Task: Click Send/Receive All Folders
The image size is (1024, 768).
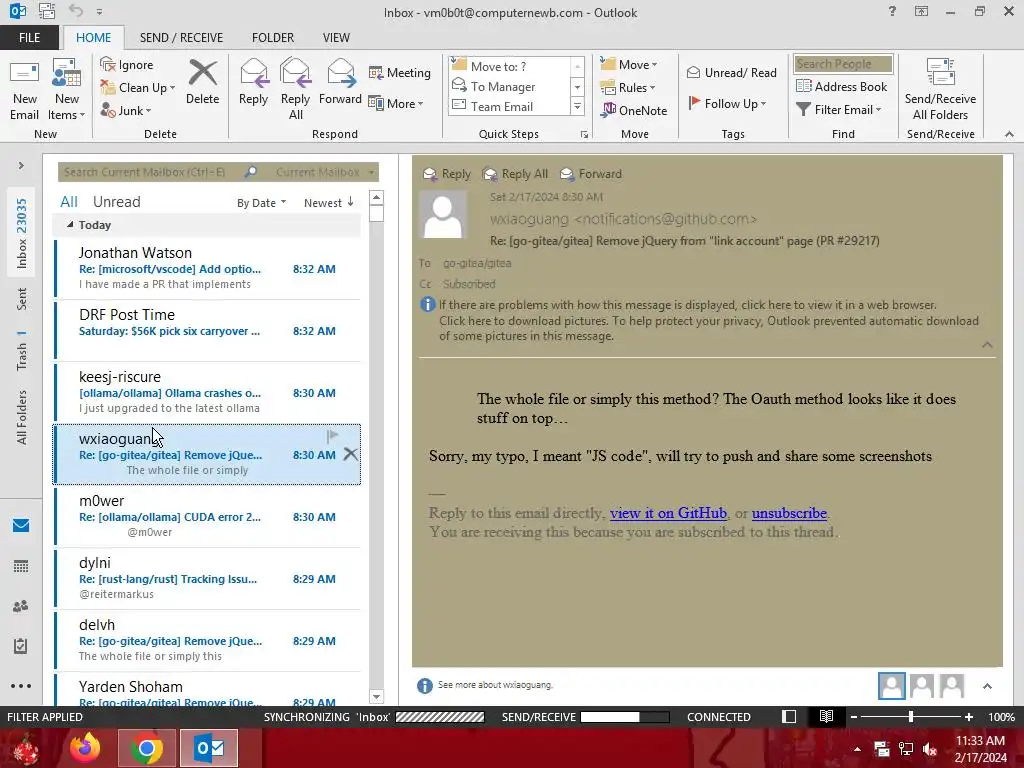Action: (940, 90)
